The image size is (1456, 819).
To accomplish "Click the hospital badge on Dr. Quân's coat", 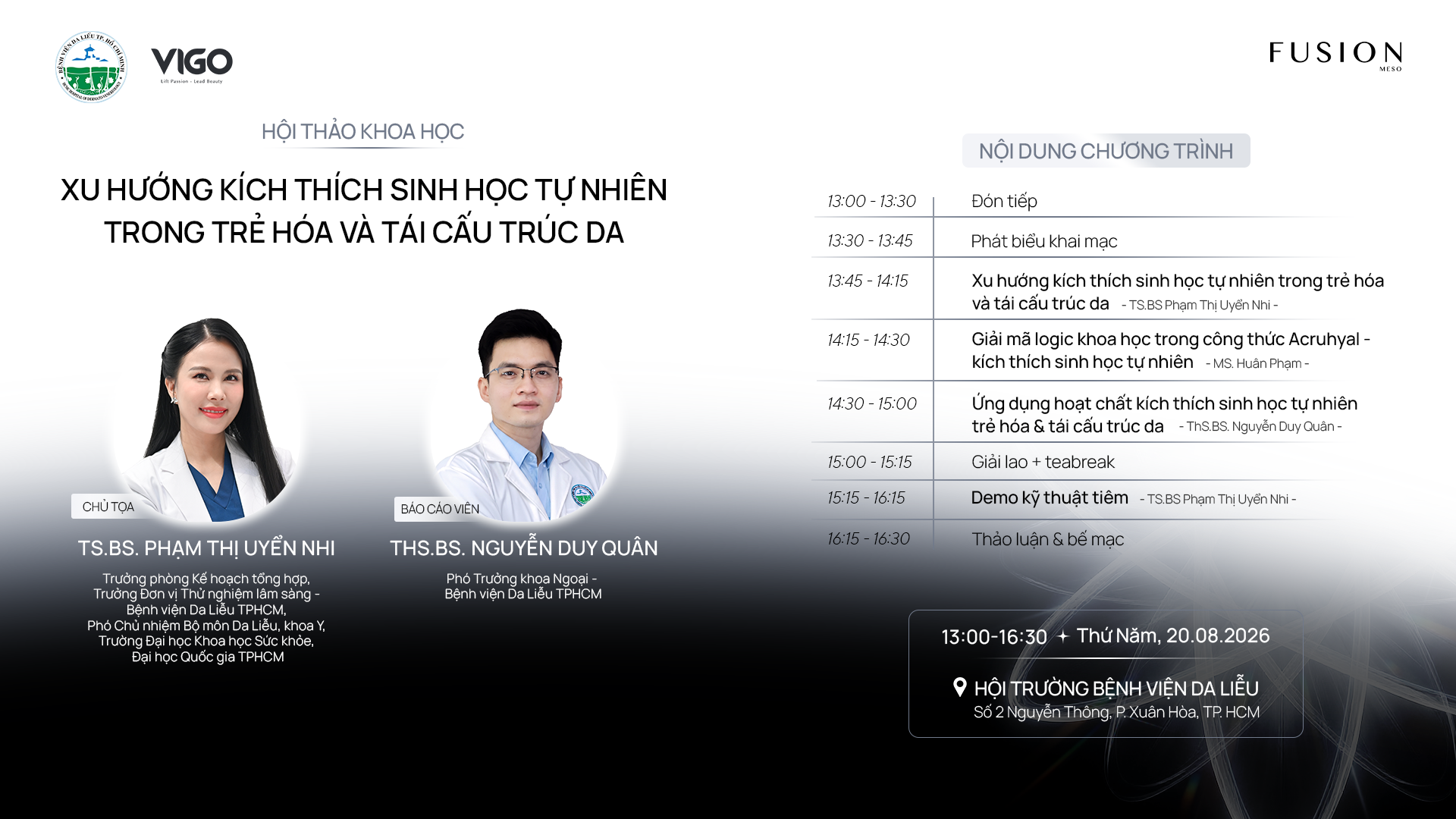I will (582, 495).
